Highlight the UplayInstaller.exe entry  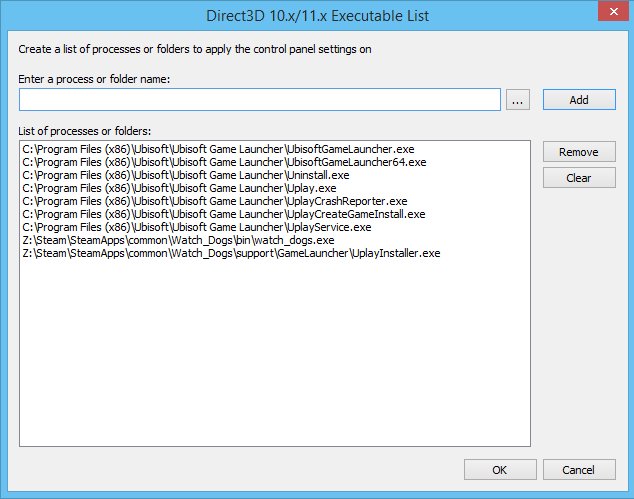(231, 253)
